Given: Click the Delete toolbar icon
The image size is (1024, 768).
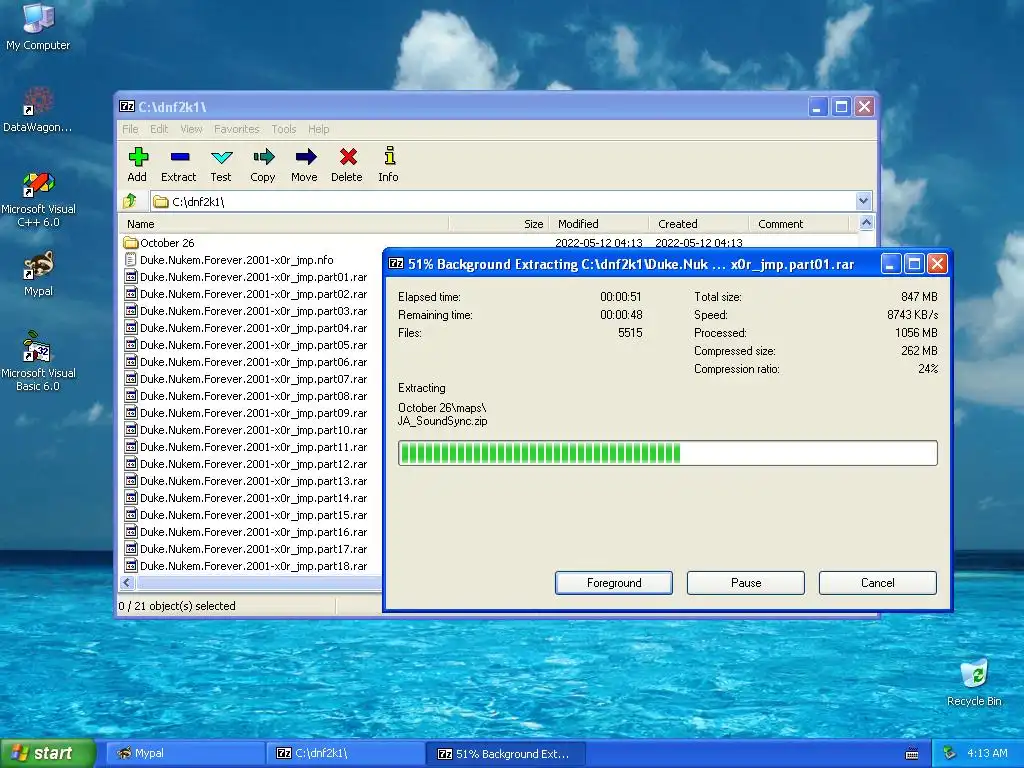Looking at the screenshot, I should coord(347,157).
